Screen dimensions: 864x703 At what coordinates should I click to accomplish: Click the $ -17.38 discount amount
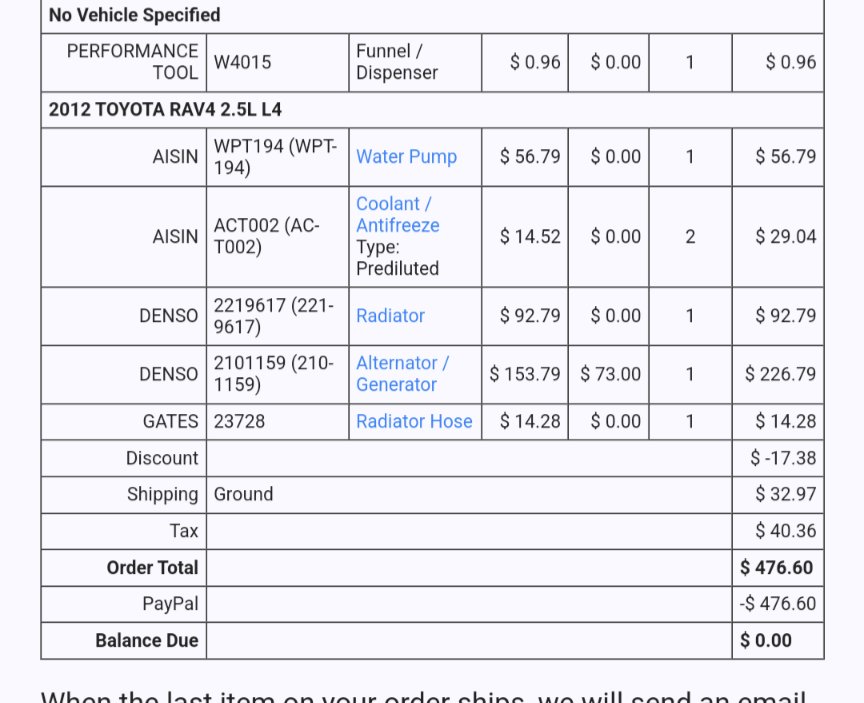(783, 458)
